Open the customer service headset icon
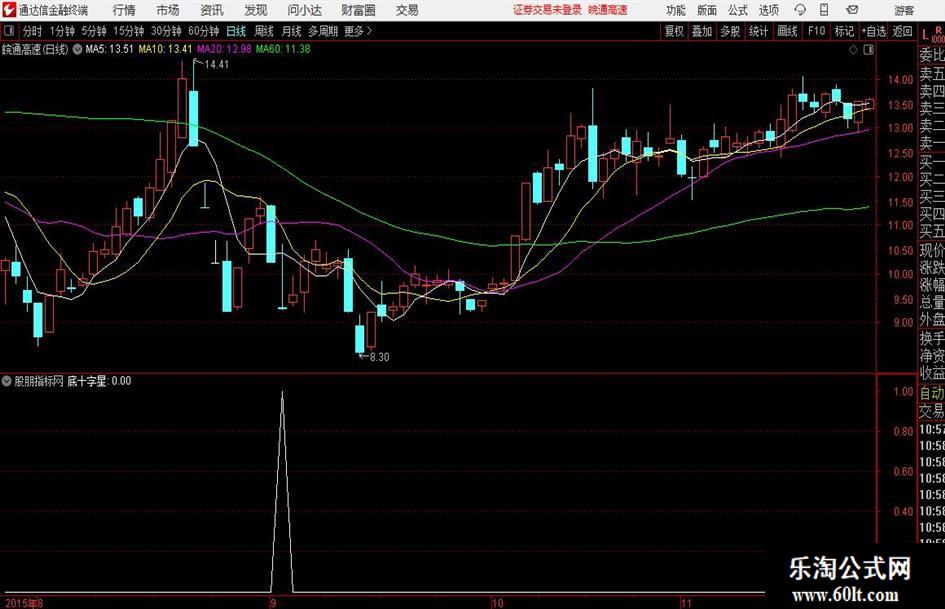 click(800, 10)
